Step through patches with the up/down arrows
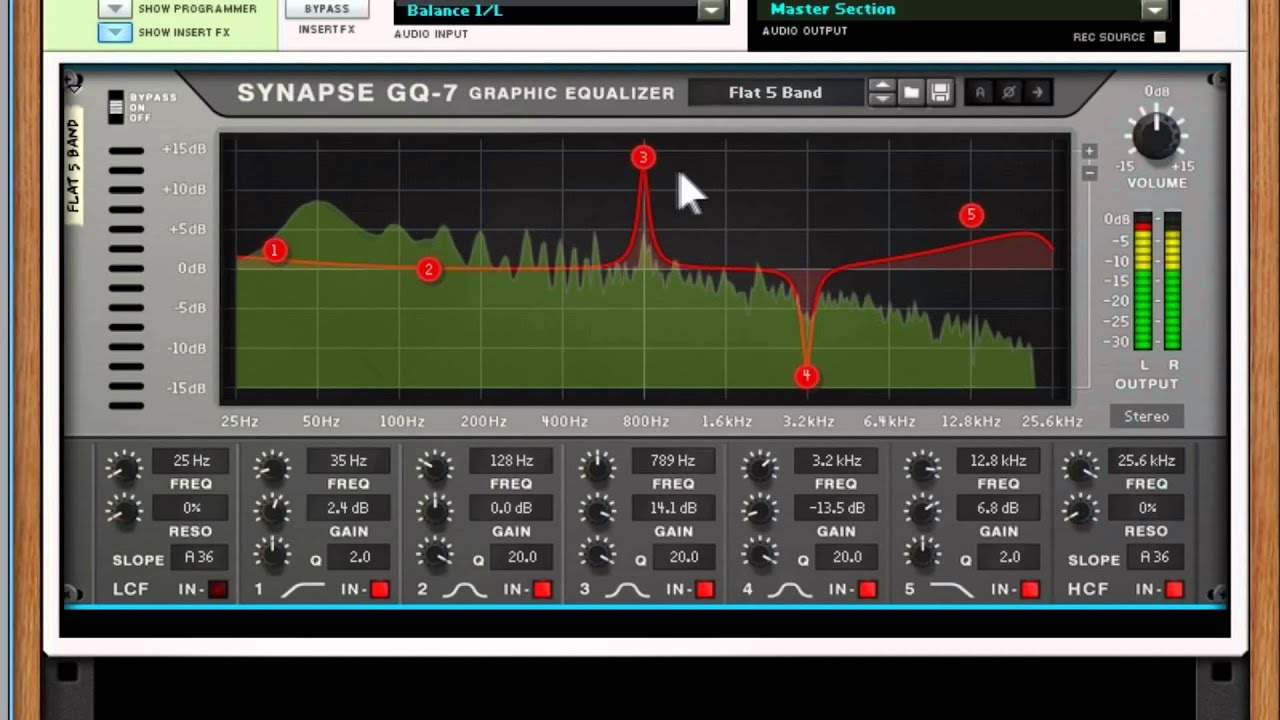Image resolution: width=1280 pixels, height=720 pixels. pyautogui.click(x=882, y=93)
